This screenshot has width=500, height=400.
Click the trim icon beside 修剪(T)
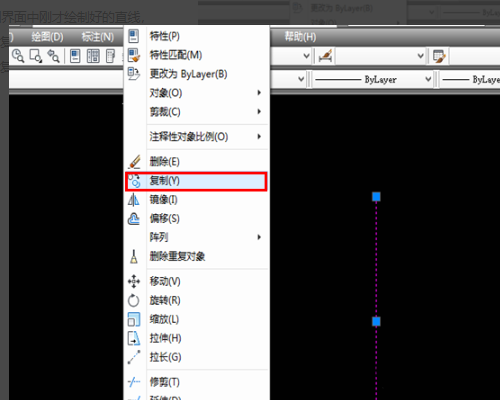point(134,382)
